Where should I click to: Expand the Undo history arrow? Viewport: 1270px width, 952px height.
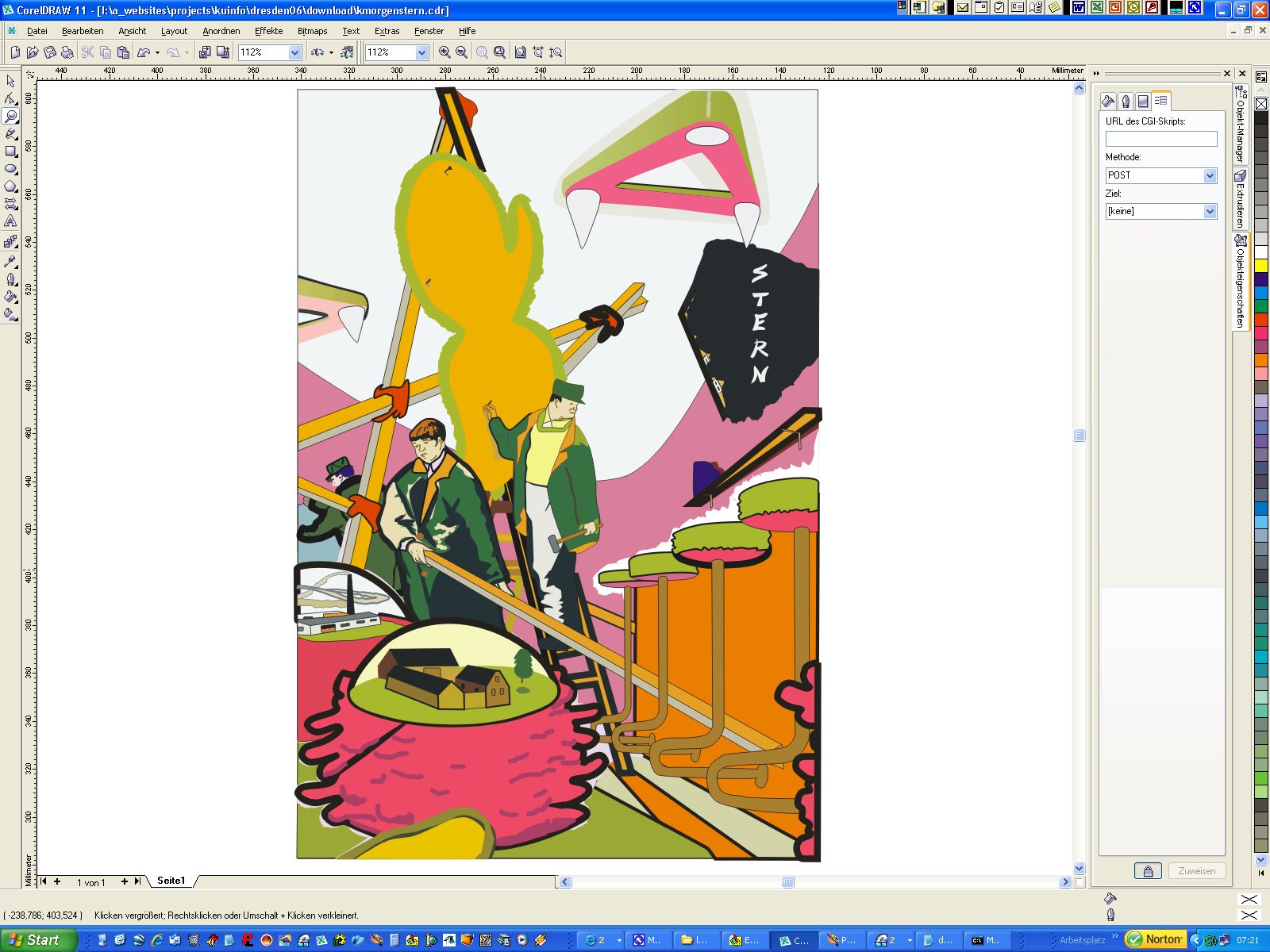coord(157,52)
